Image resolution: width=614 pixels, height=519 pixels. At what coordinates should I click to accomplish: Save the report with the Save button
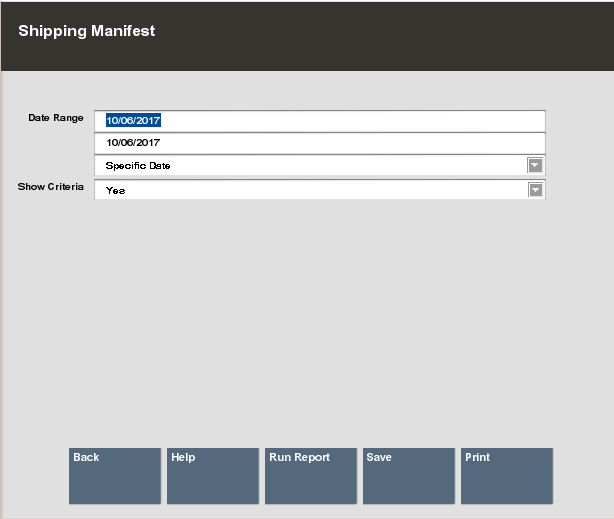409,476
